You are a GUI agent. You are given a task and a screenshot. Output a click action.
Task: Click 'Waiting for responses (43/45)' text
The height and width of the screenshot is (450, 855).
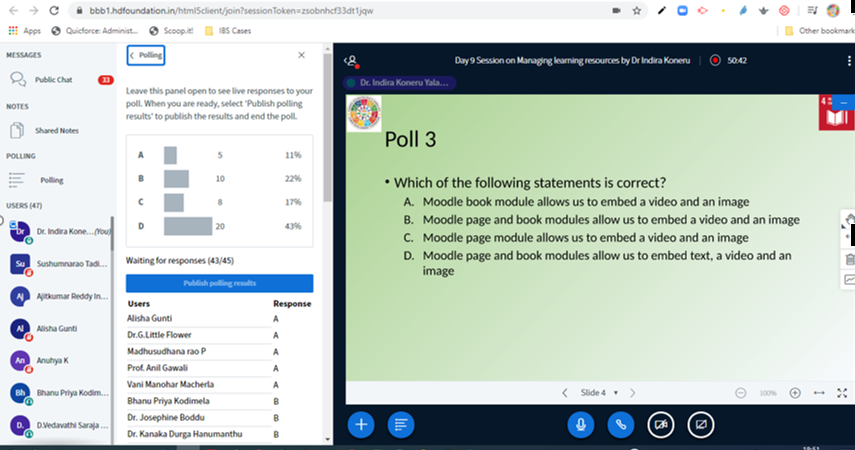[180, 261]
